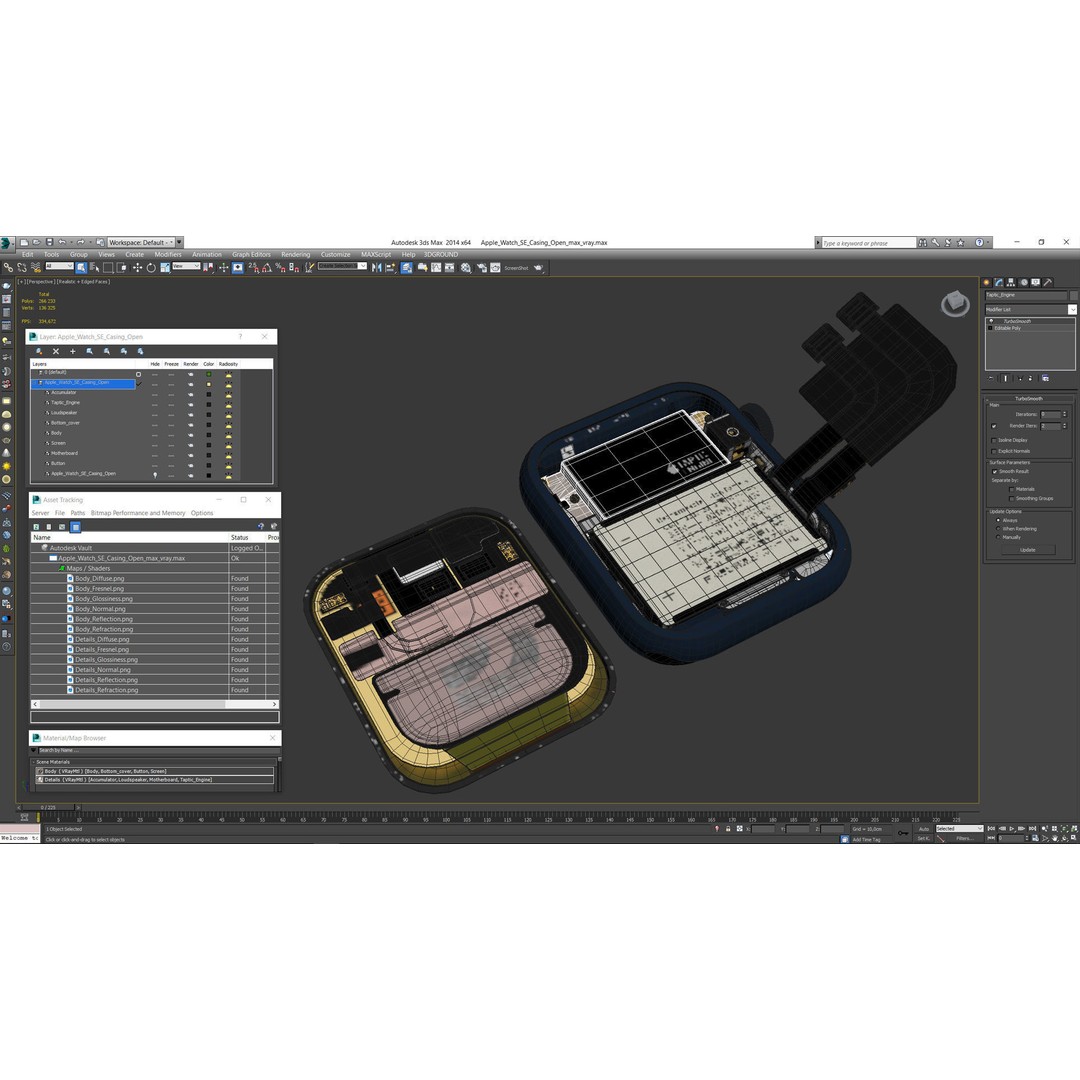Enable Smoothing Groups checkbox

(x=1012, y=499)
